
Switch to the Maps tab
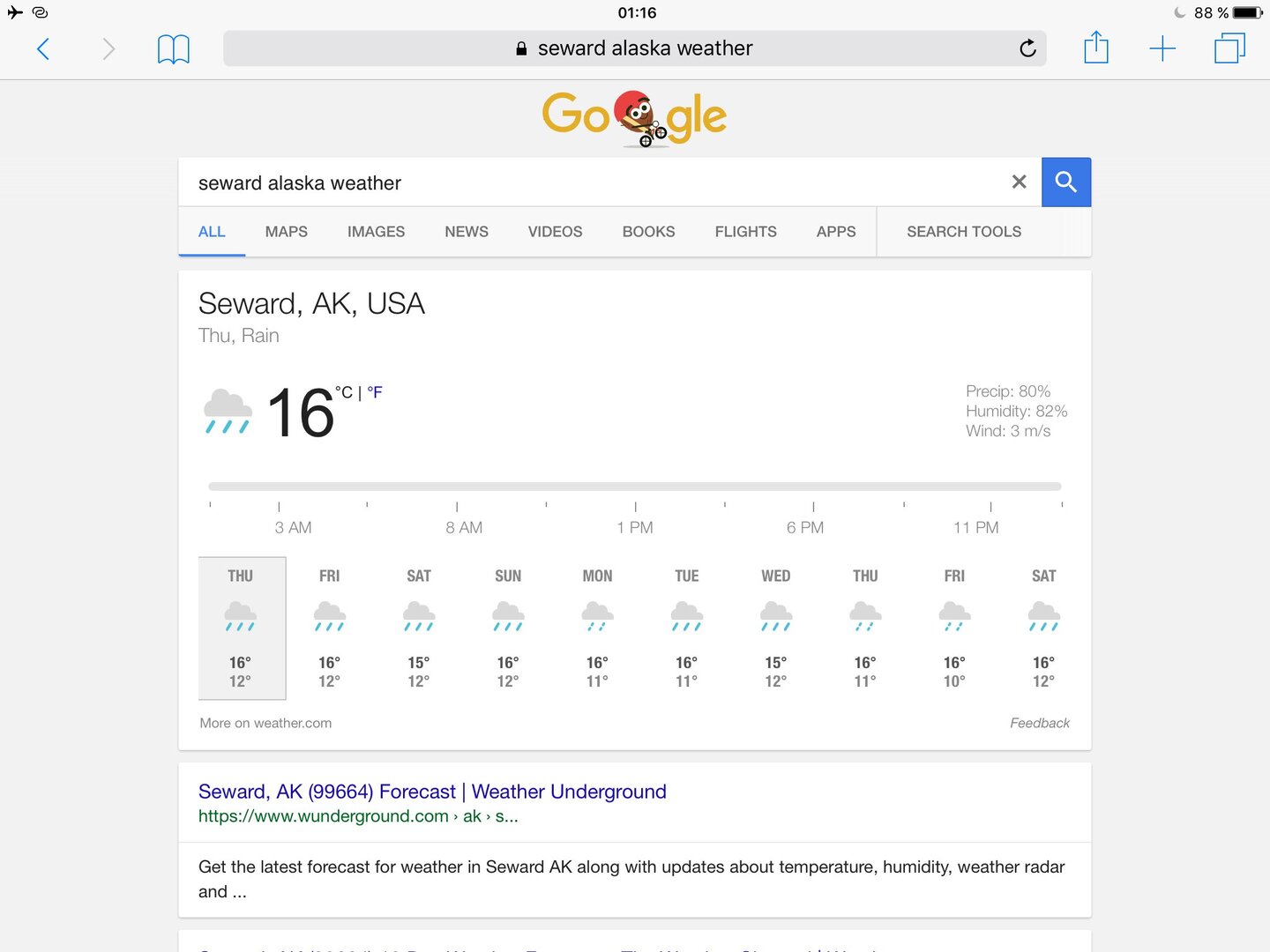(x=286, y=232)
